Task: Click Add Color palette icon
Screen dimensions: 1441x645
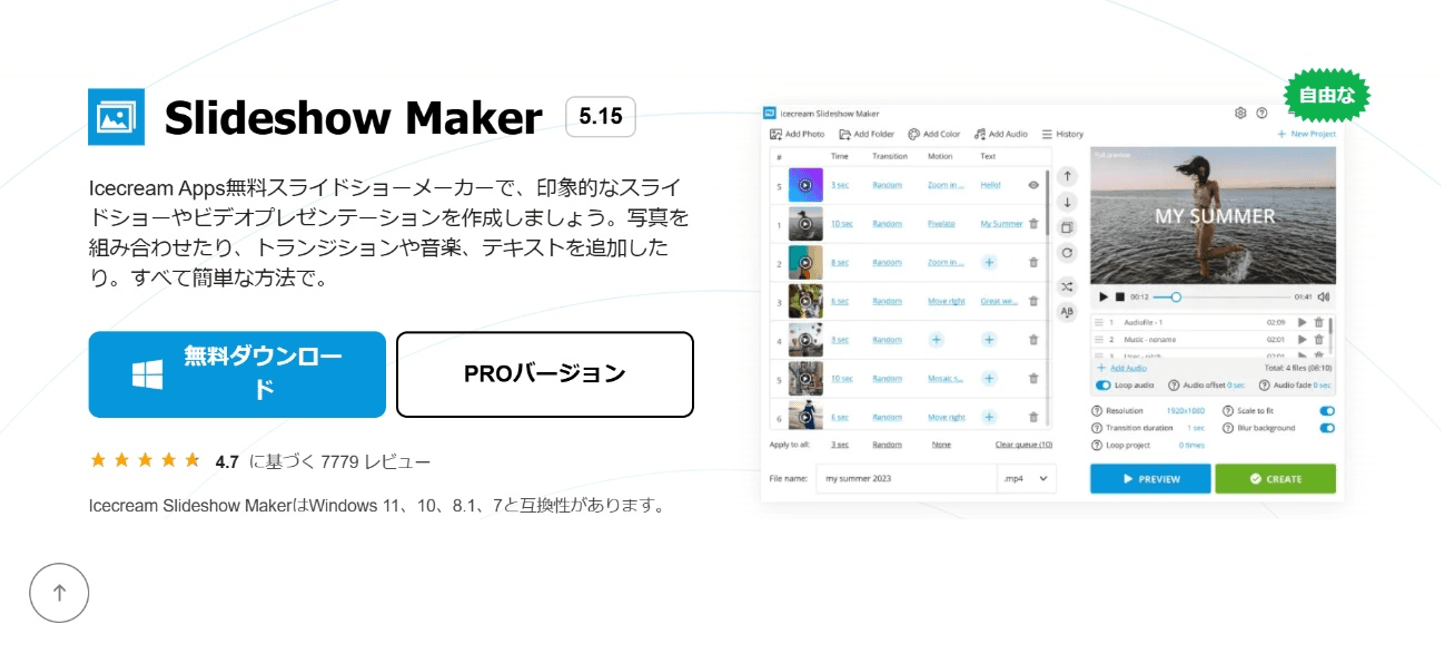Action: coord(914,134)
